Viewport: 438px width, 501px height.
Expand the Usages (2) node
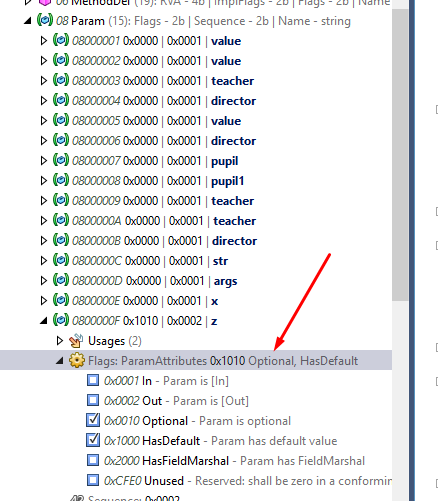pyautogui.click(x=60, y=341)
